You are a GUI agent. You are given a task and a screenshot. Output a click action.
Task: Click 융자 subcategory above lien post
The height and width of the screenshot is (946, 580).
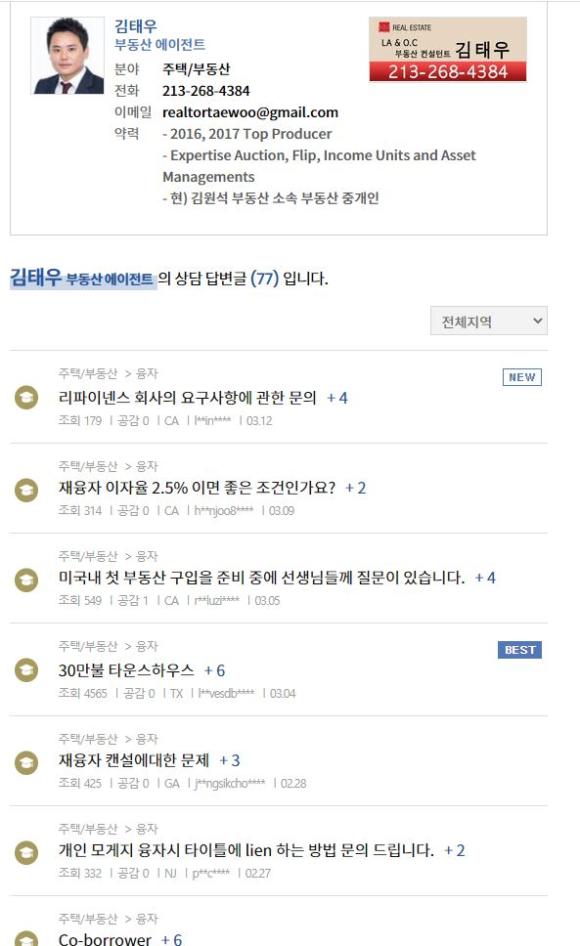147,828
